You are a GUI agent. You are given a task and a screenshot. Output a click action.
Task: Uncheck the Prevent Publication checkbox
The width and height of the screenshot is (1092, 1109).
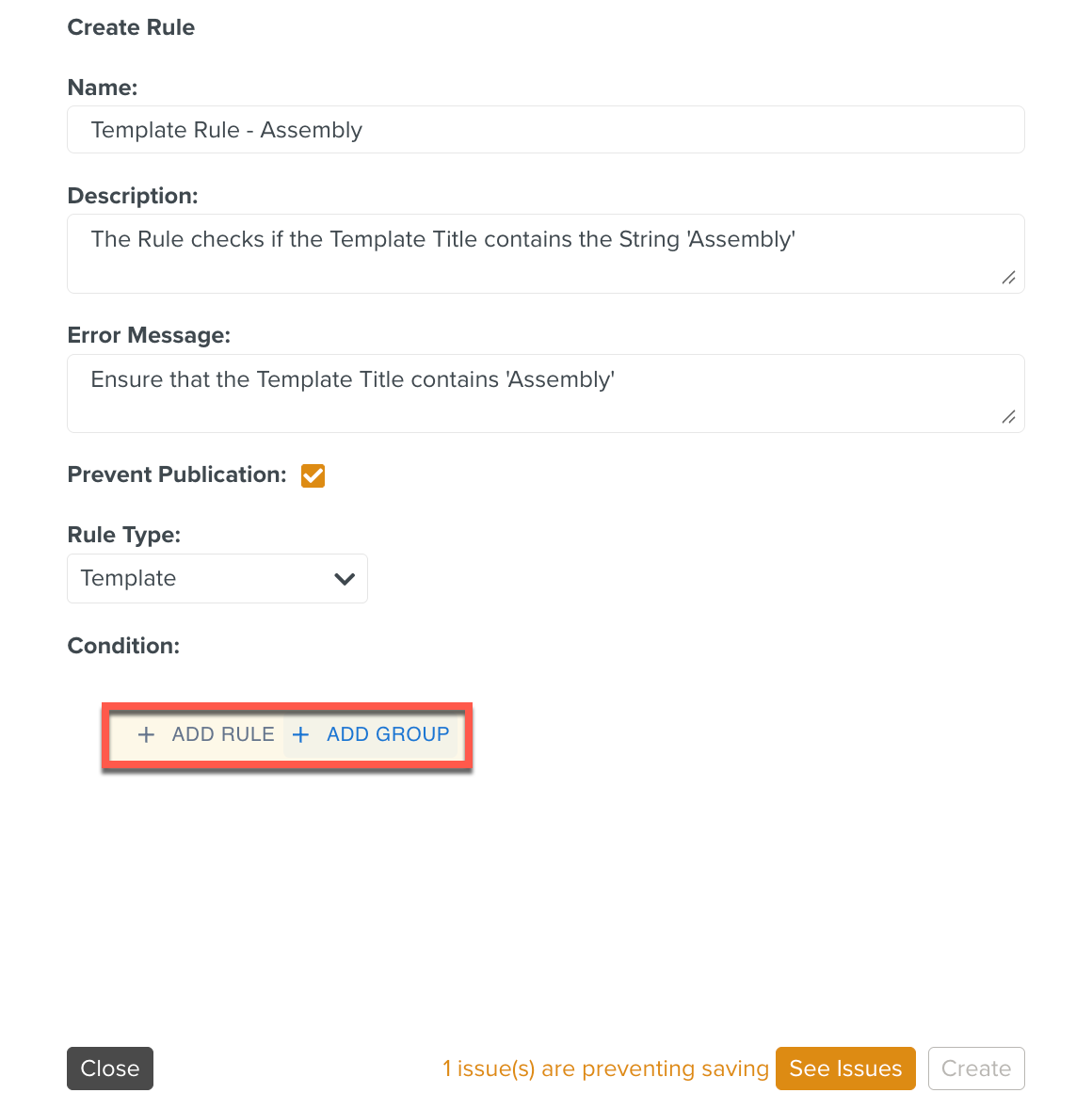313,476
